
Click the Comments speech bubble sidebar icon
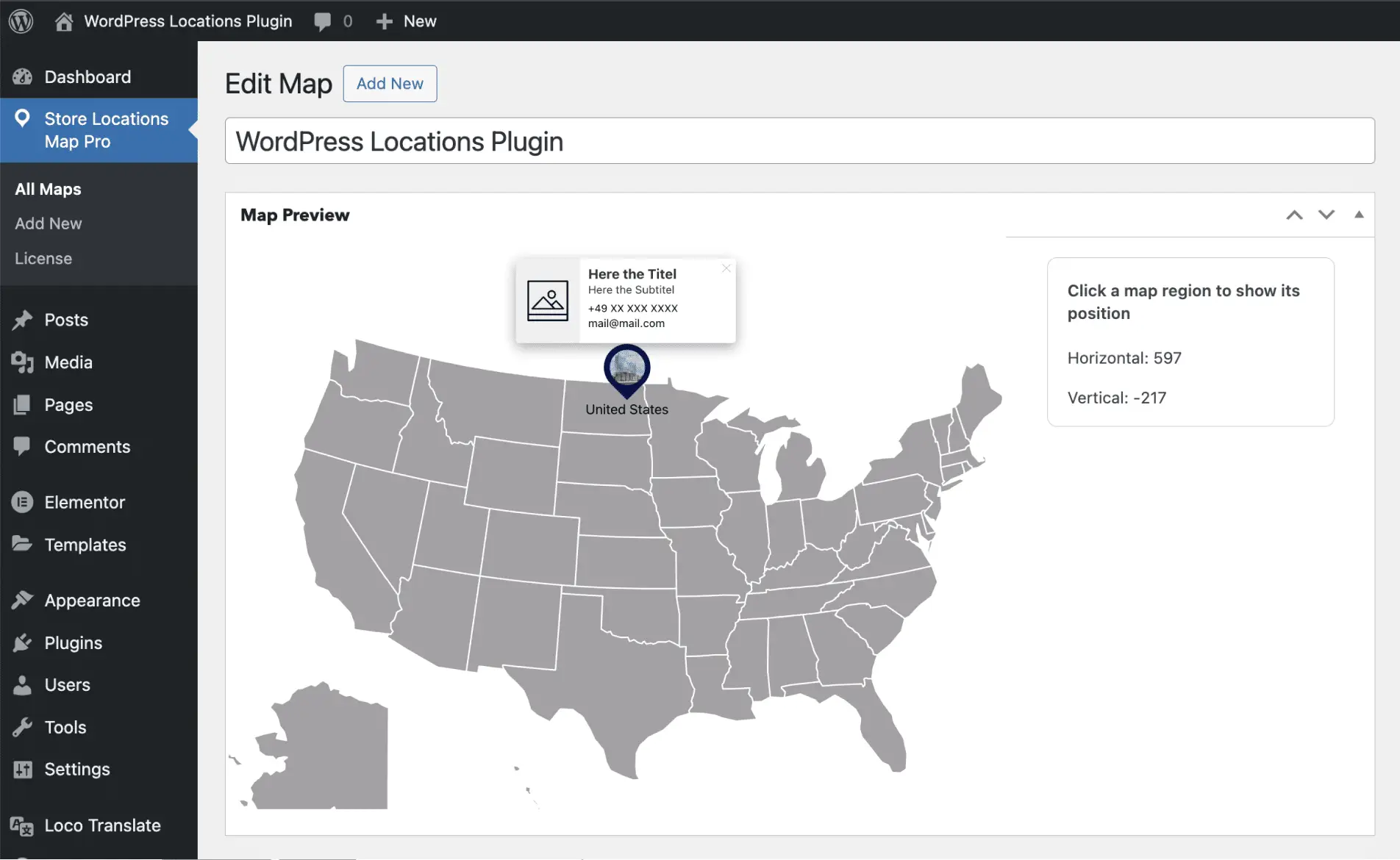pyautogui.click(x=23, y=446)
